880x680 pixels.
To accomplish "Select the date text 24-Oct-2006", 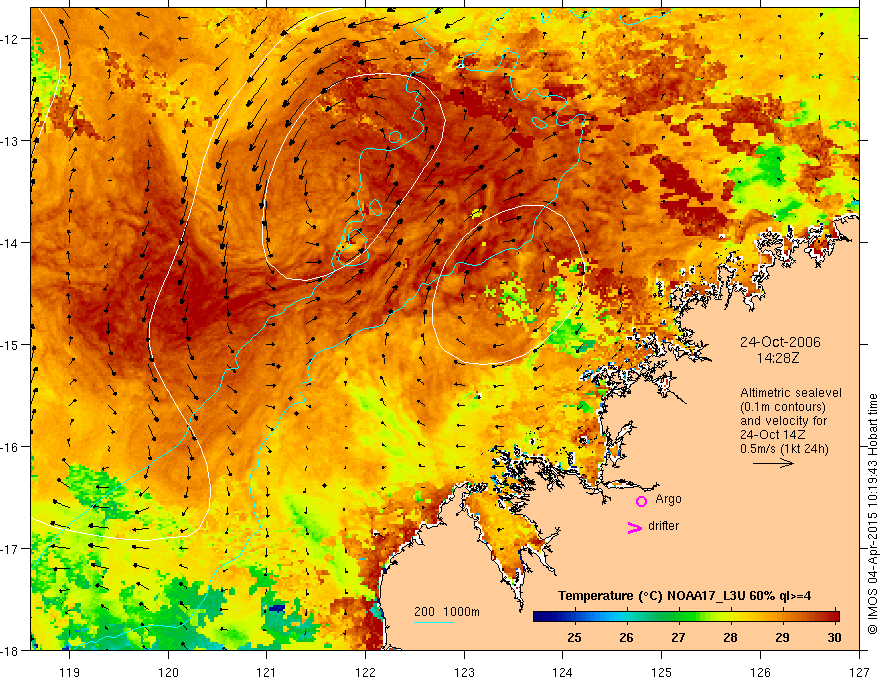I will (x=780, y=342).
